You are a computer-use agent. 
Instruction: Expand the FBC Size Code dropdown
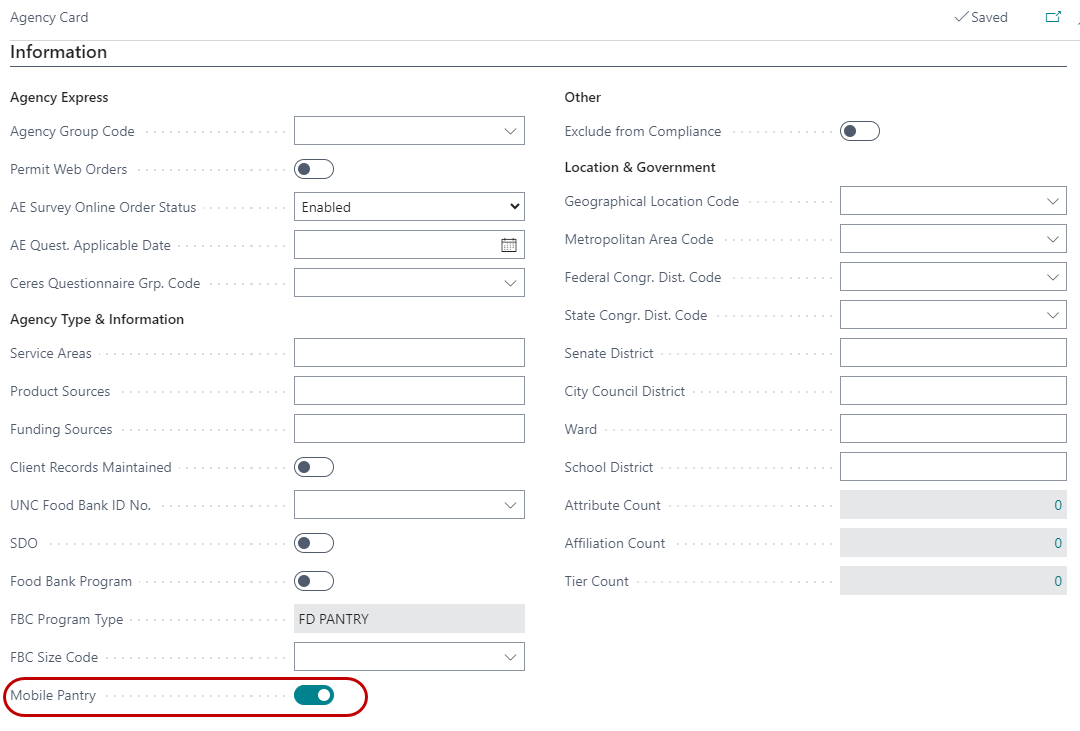coord(511,657)
